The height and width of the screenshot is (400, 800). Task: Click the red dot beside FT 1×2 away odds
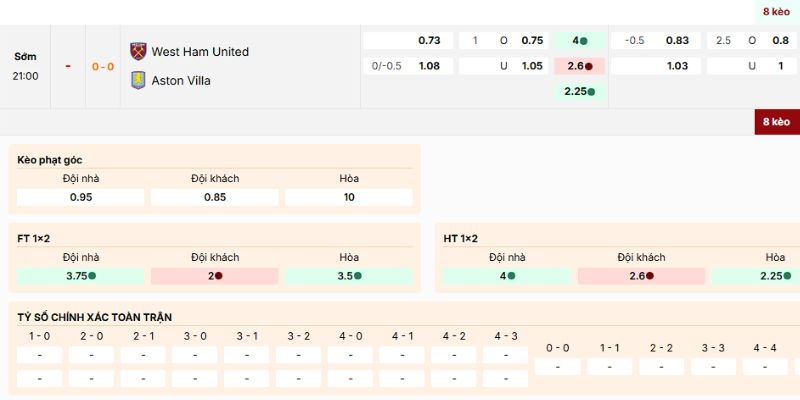[219, 276]
